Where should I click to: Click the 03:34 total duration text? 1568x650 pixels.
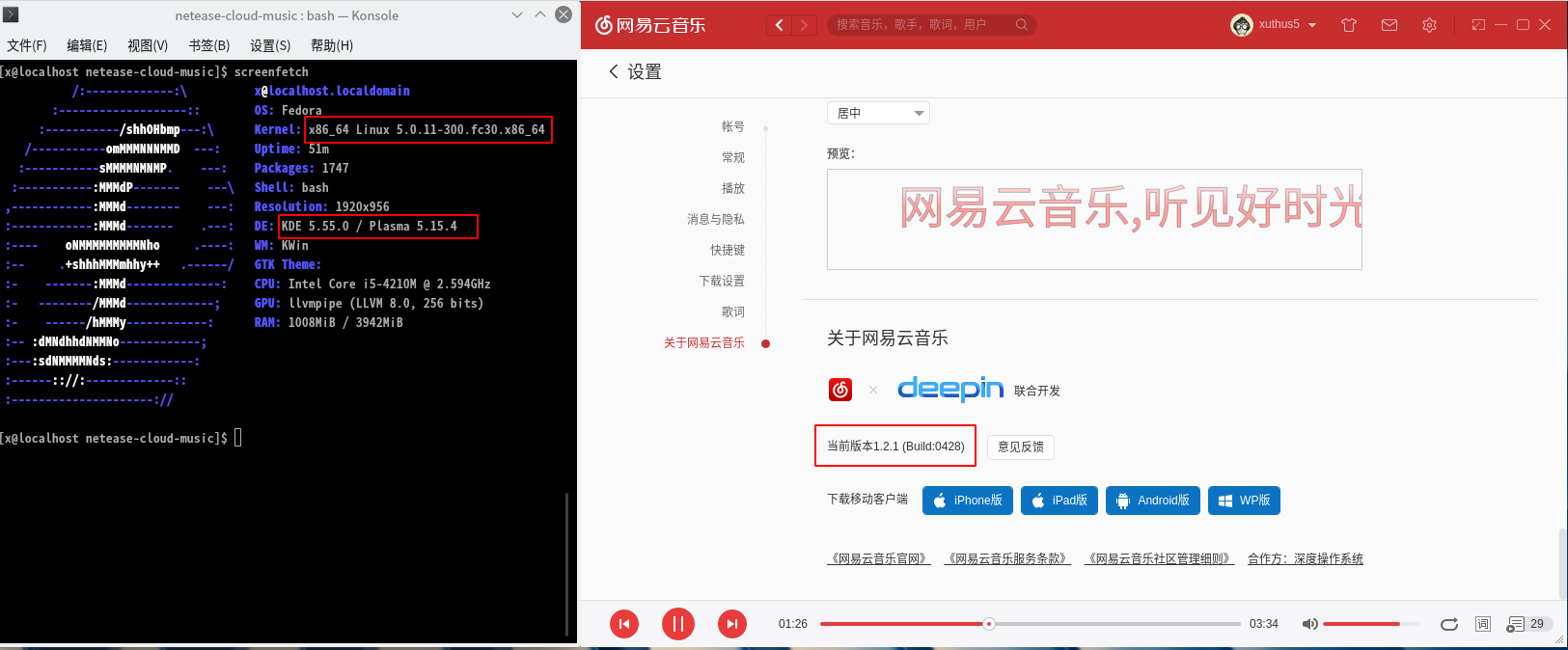coord(1263,624)
